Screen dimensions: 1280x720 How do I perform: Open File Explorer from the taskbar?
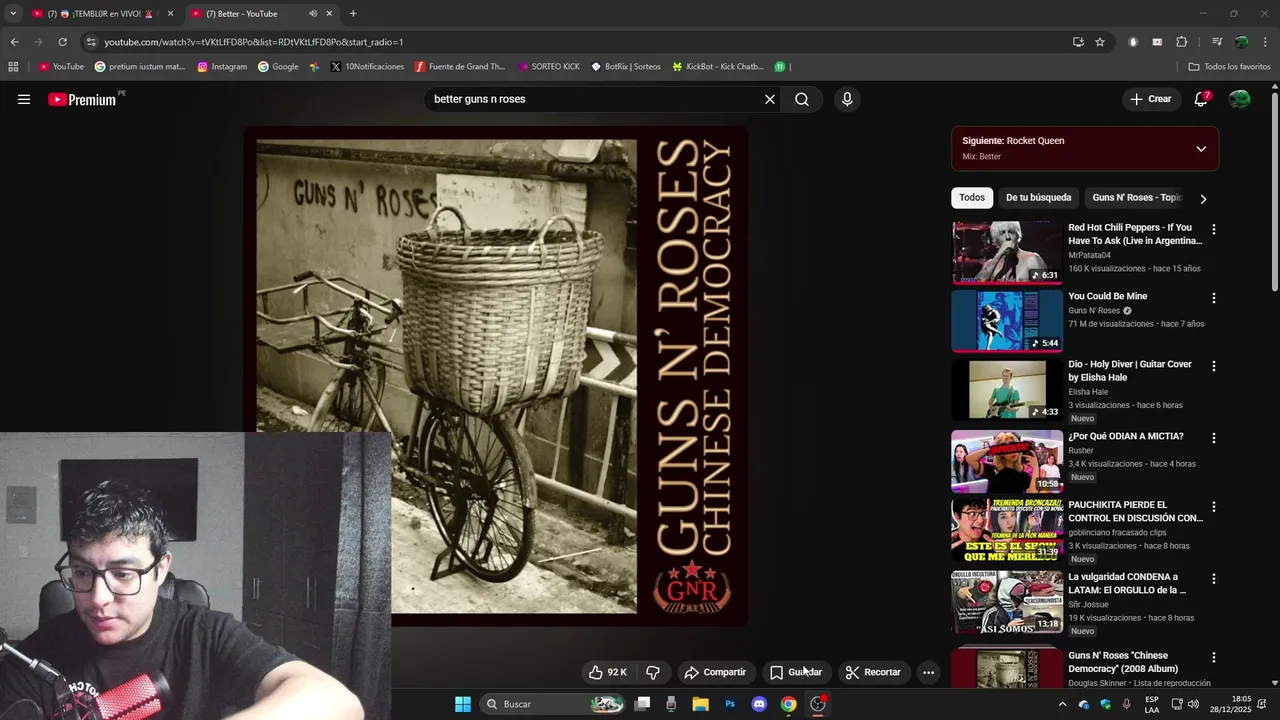700,704
